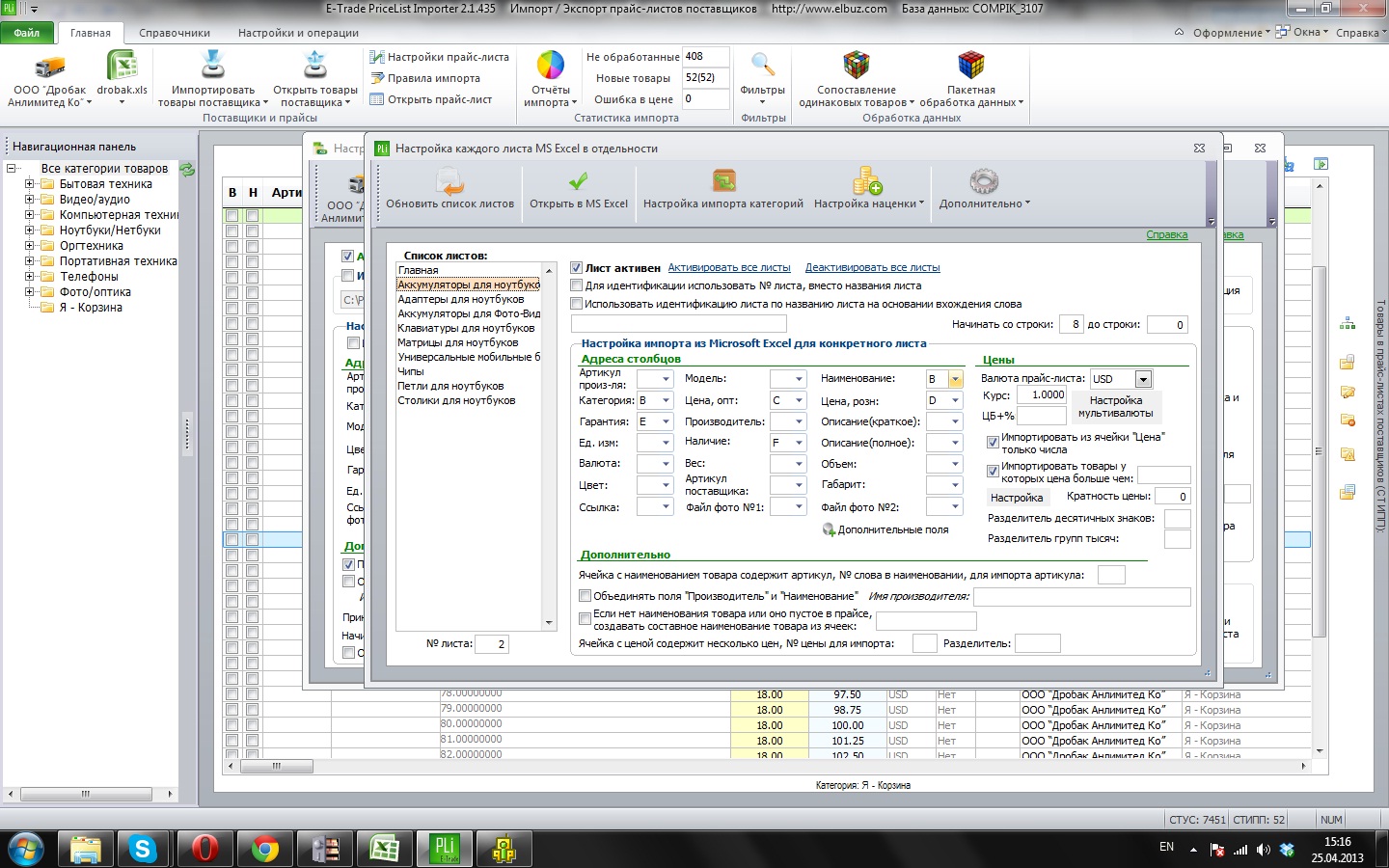Expand the Телефоны category
This screenshot has width=1389, height=868.
(x=29, y=277)
